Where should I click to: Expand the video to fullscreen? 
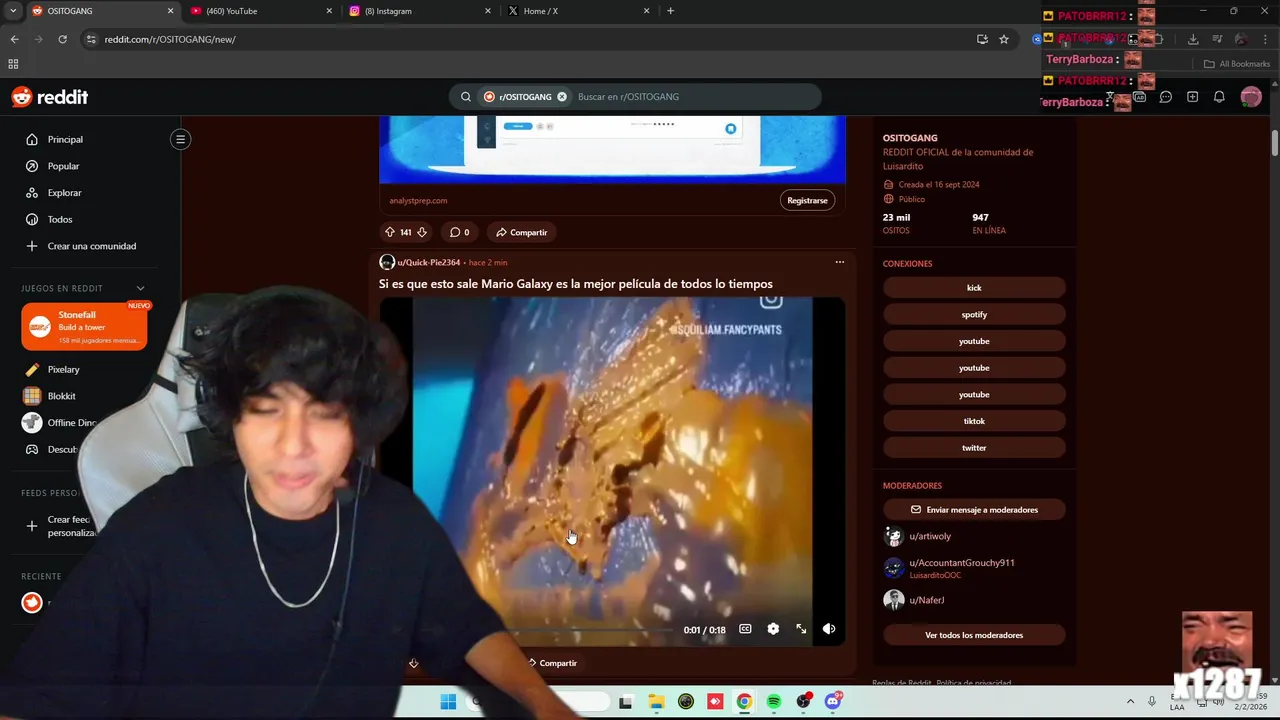click(x=801, y=629)
